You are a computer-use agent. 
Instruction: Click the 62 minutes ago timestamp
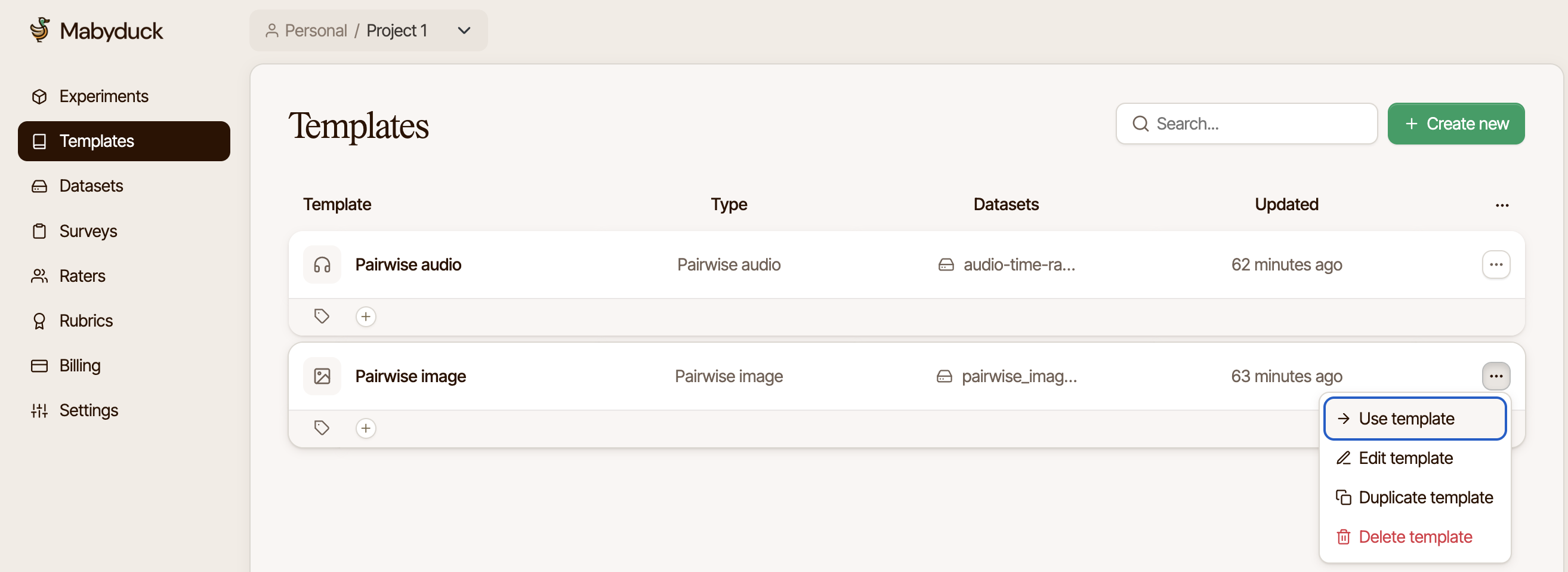(1286, 265)
